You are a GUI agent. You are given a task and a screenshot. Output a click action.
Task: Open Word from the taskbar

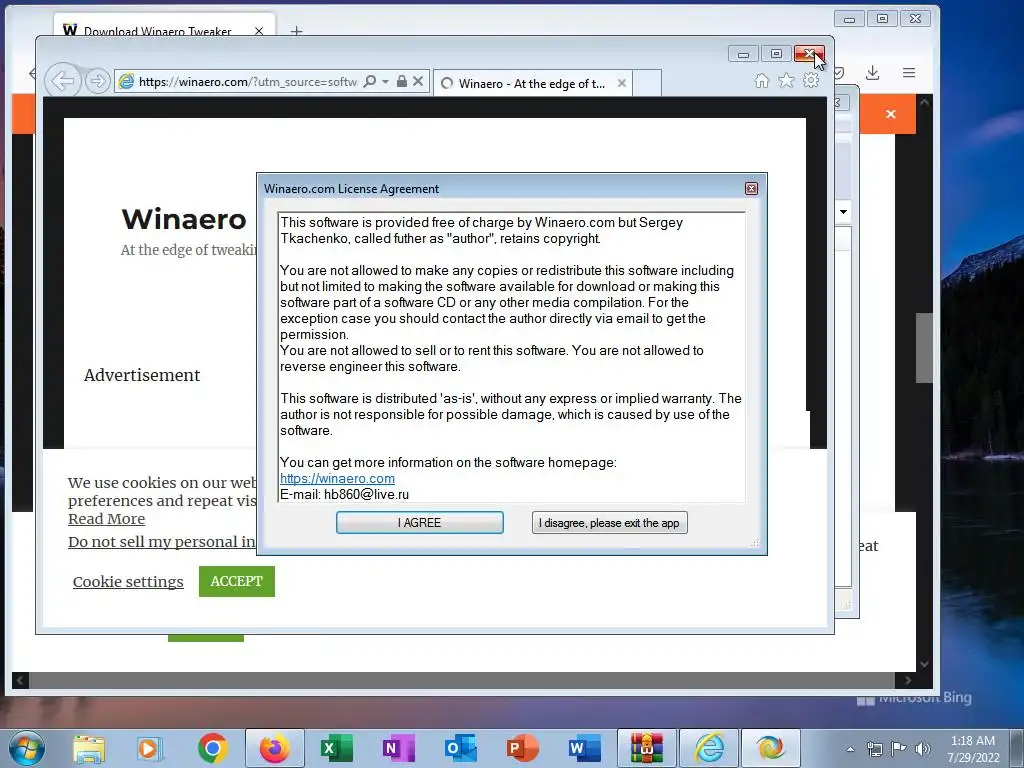(584, 748)
